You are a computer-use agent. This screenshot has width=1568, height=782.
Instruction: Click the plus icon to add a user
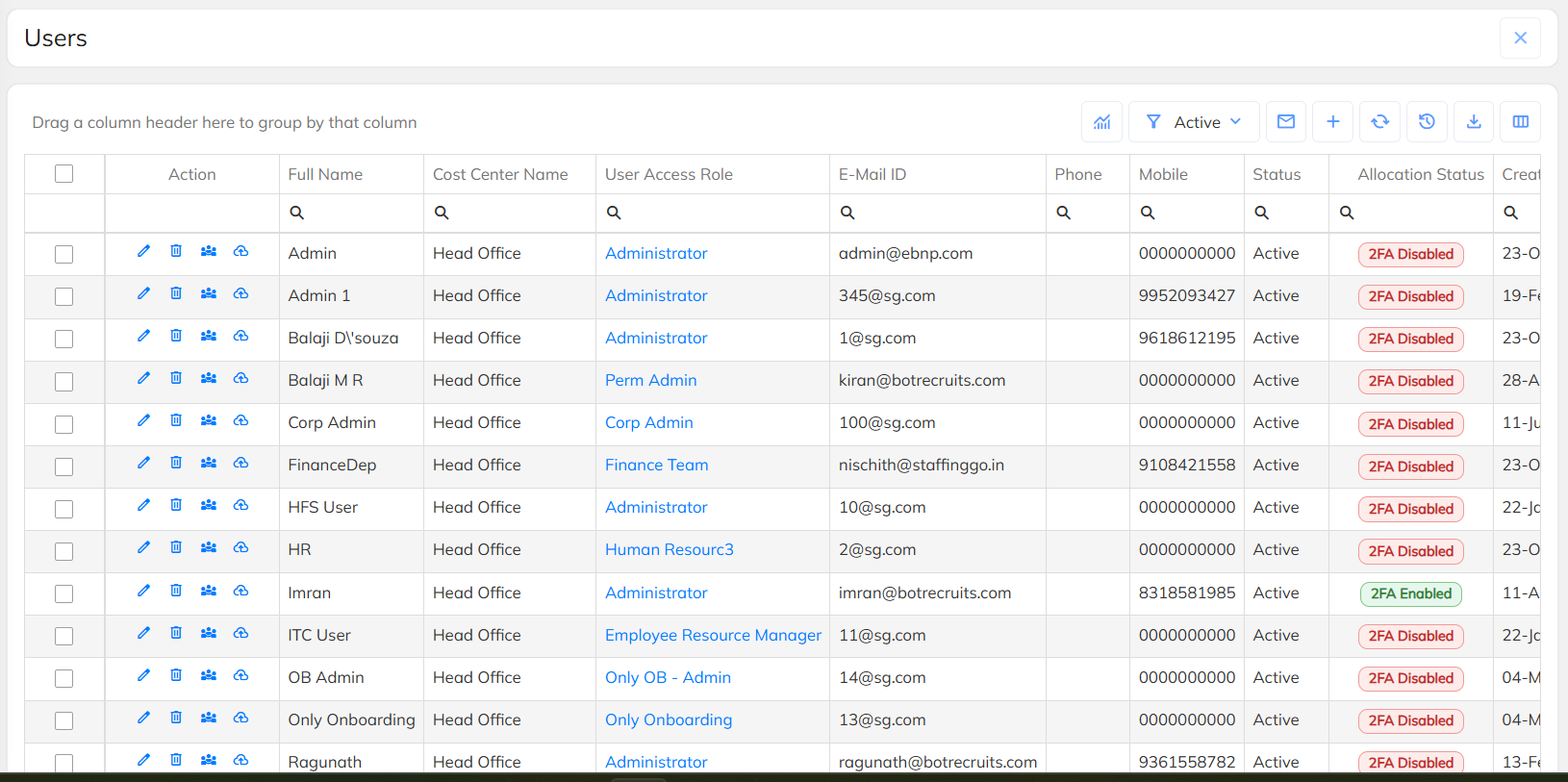1332,122
